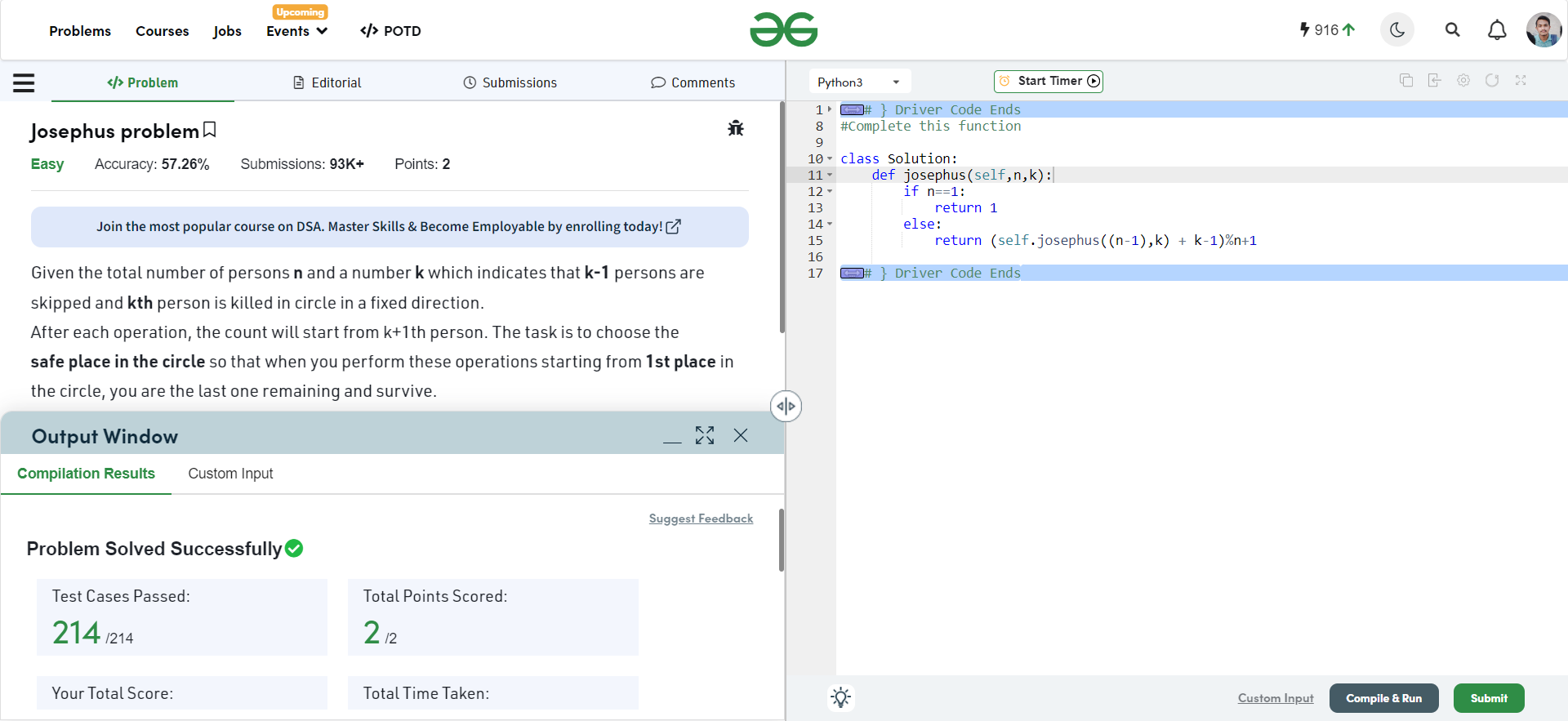The height and width of the screenshot is (721, 1568).
Task: Close the Output Window
Action: pos(741,435)
